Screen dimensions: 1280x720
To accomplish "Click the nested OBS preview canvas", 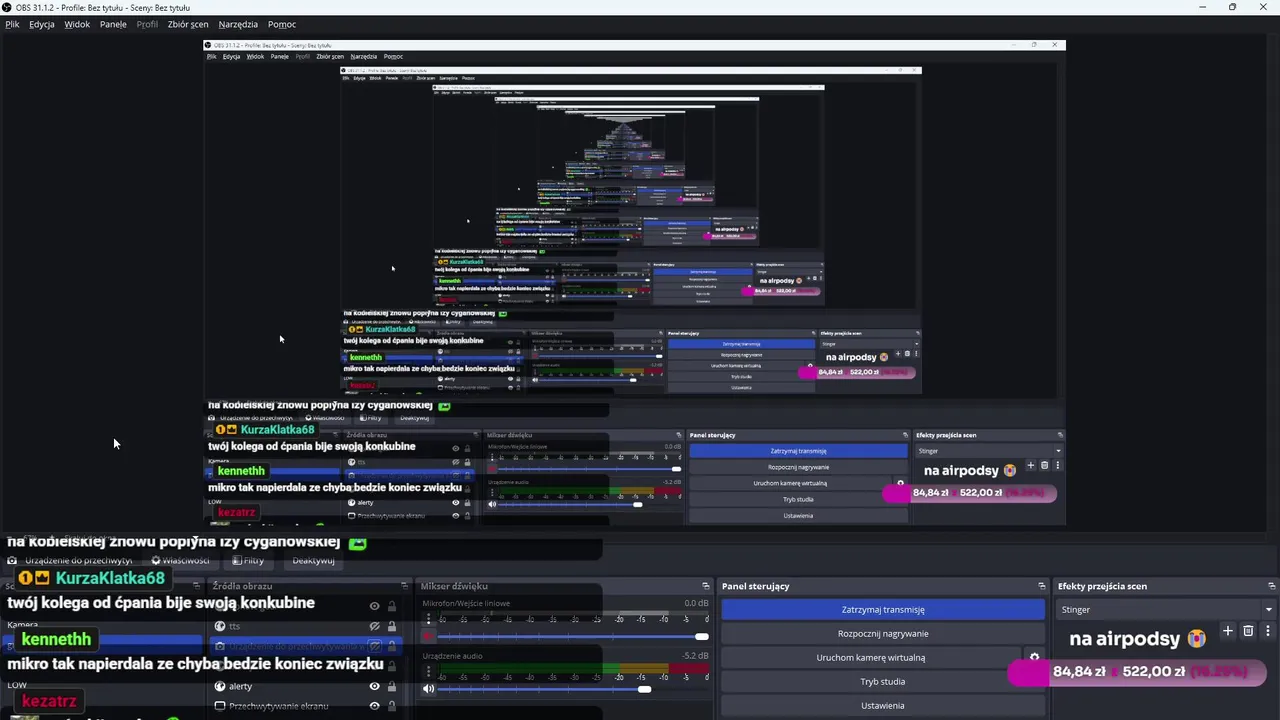I will pyautogui.click(x=634, y=282).
